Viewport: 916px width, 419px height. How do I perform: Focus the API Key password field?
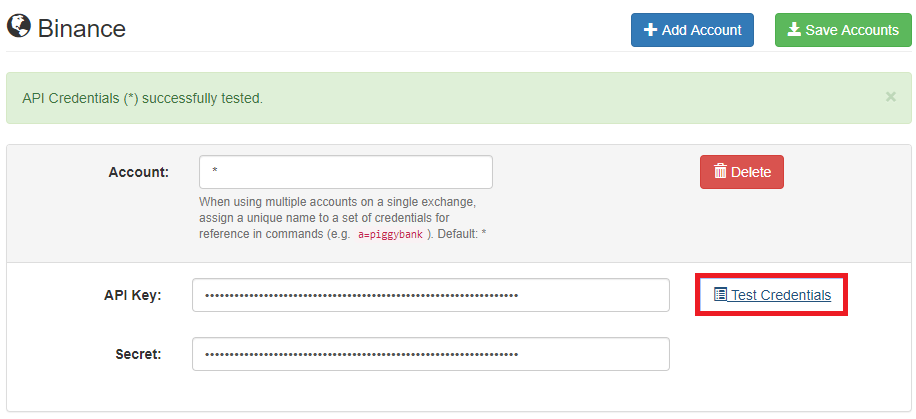tap(431, 295)
